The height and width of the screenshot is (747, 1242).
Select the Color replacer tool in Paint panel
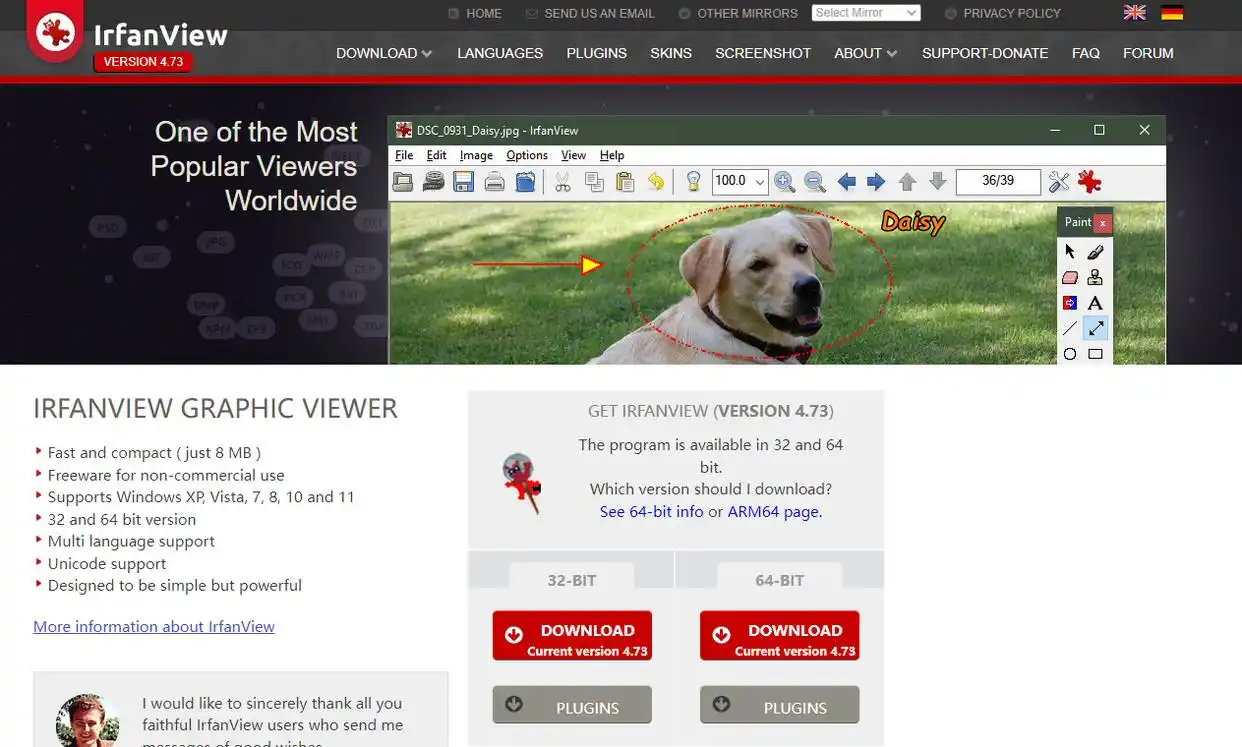pos(1070,303)
